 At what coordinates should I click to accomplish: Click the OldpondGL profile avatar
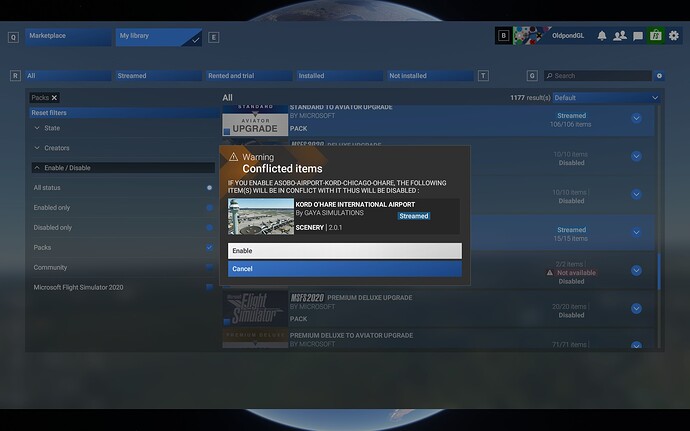tap(532, 36)
